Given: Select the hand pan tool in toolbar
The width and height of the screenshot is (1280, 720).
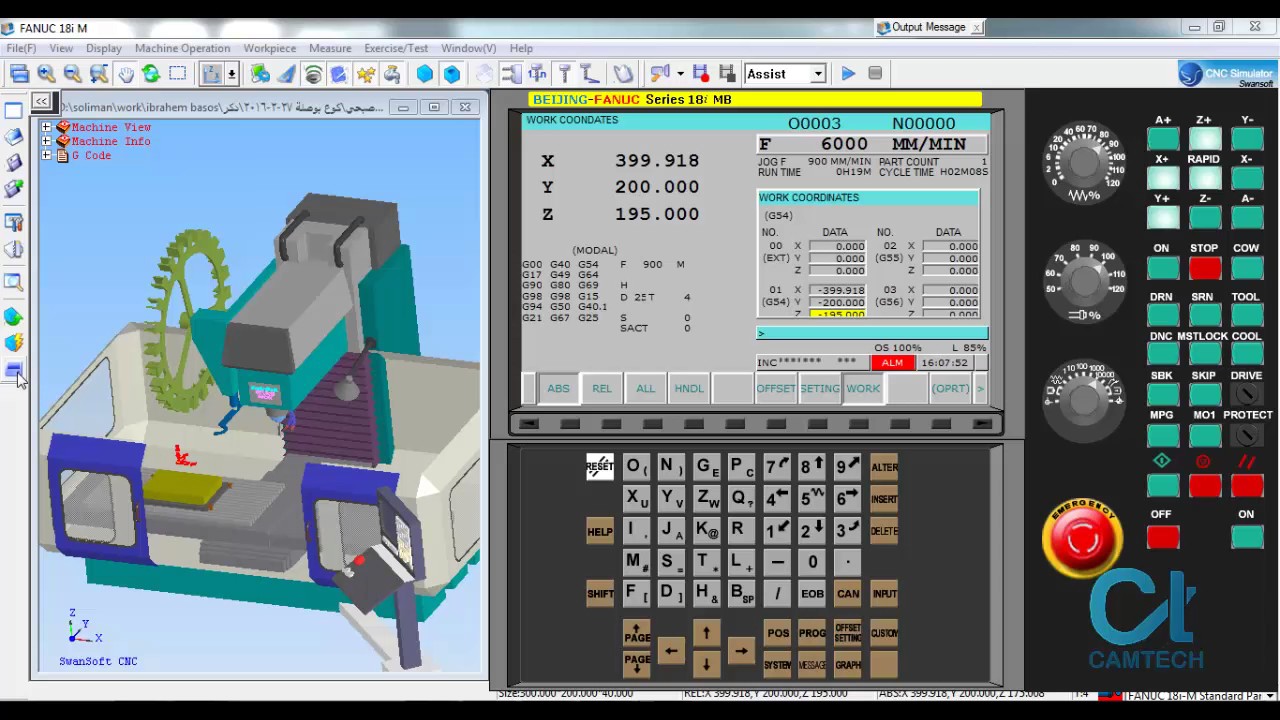Looking at the screenshot, I should (125, 74).
